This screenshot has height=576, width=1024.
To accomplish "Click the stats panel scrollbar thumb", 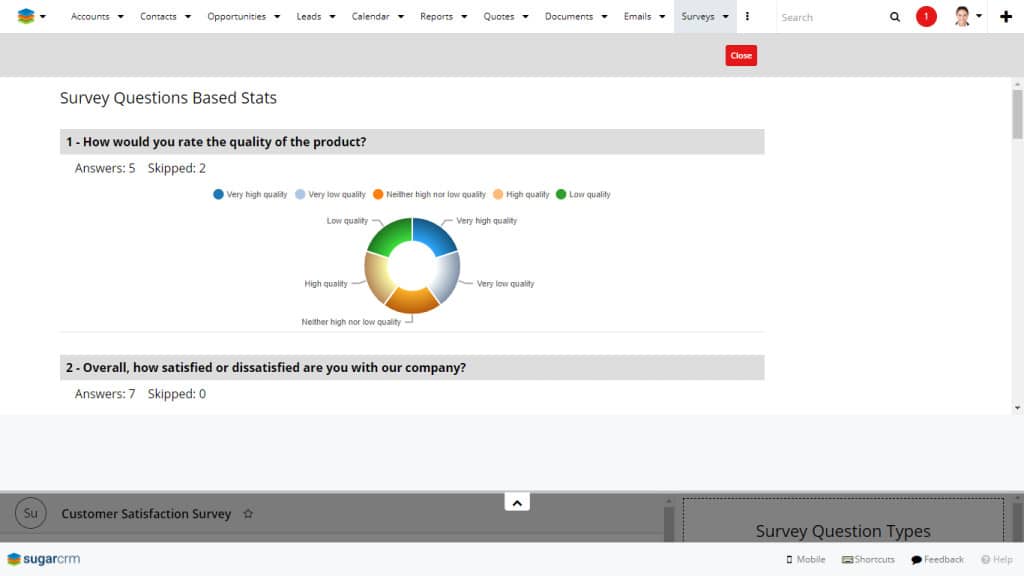I will tap(1017, 114).
